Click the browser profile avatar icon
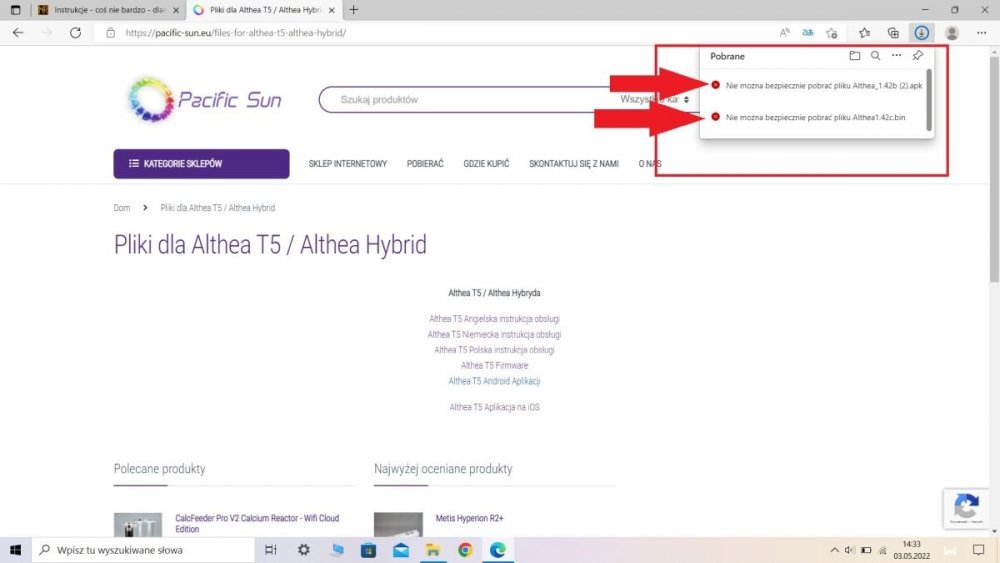The height and width of the screenshot is (563, 1000). [952, 33]
